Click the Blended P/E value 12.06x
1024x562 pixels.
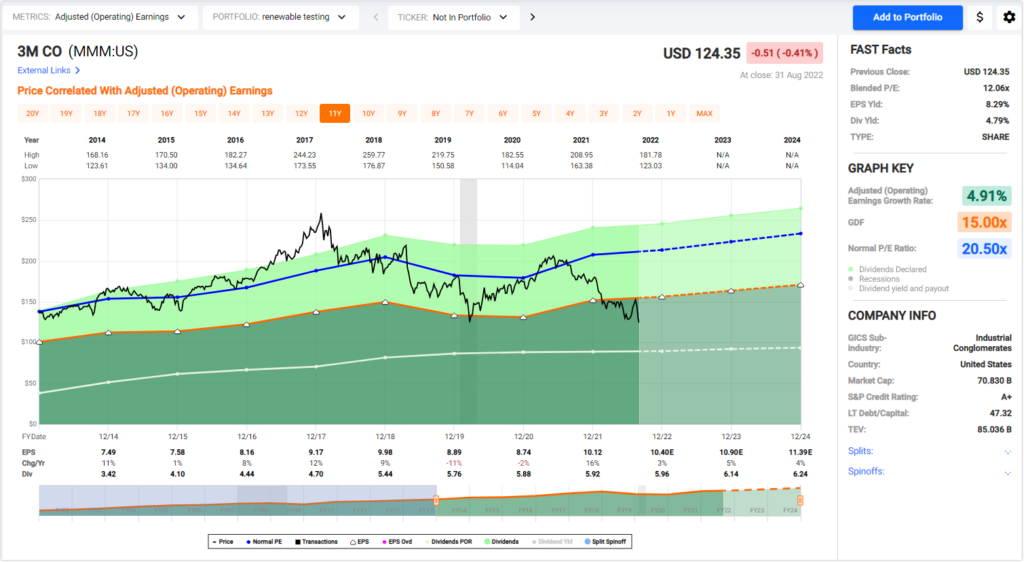click(x=996, y=88)
